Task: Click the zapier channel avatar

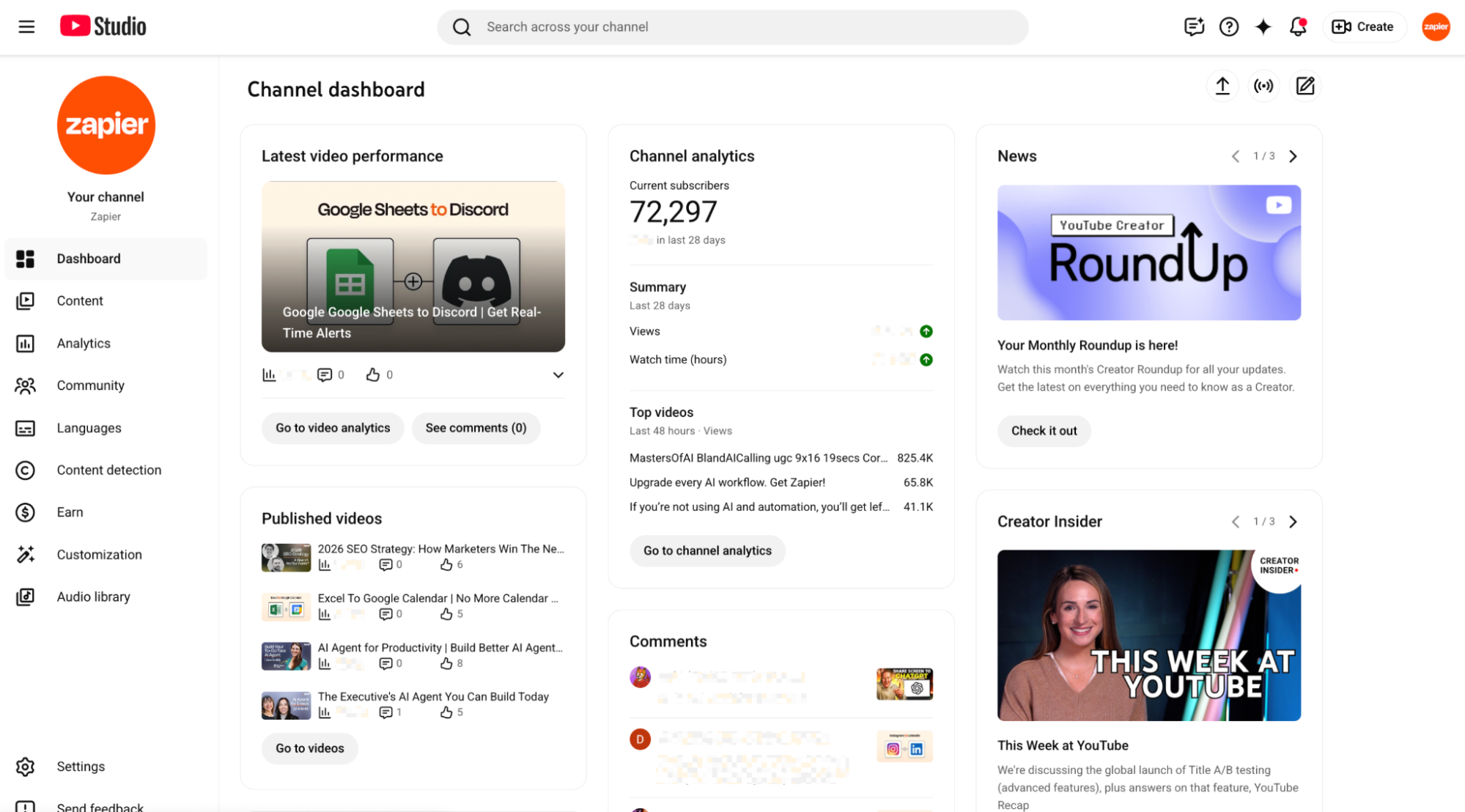Action: 1435,26
